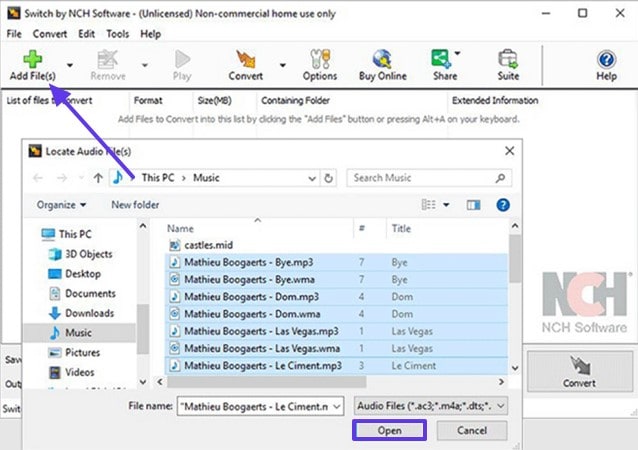Click the Add File(s) green plus icon

tap(33, 59)
